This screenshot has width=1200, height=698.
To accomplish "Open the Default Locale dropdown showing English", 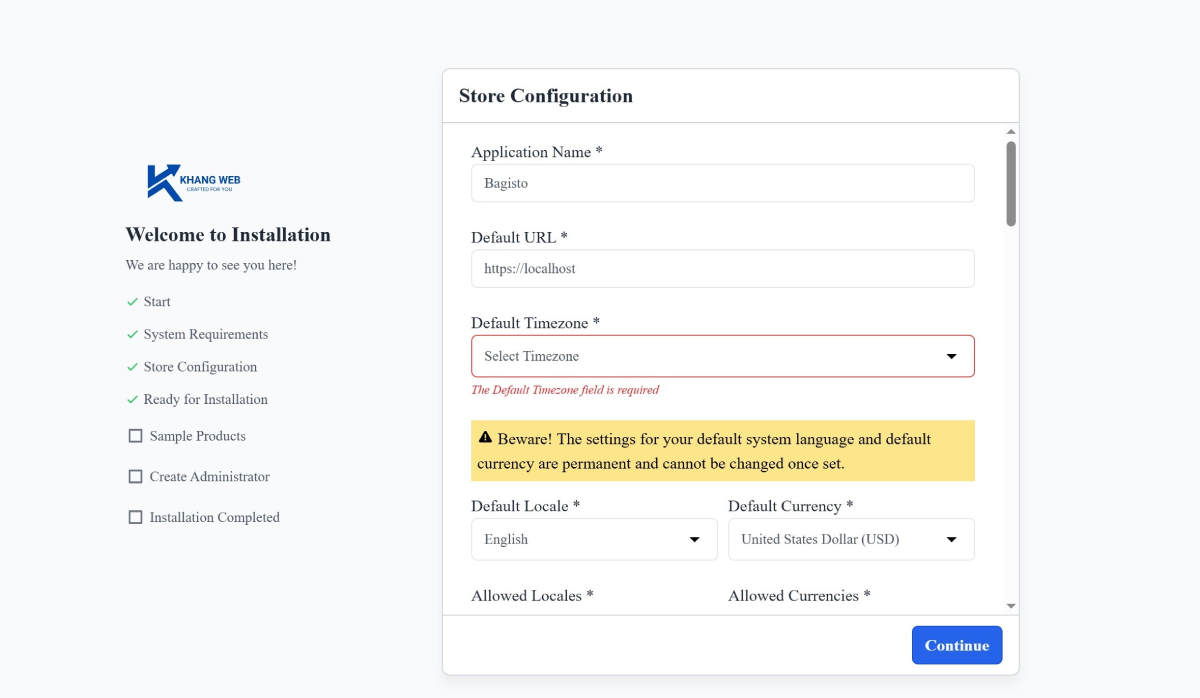I will click(593, 539).
